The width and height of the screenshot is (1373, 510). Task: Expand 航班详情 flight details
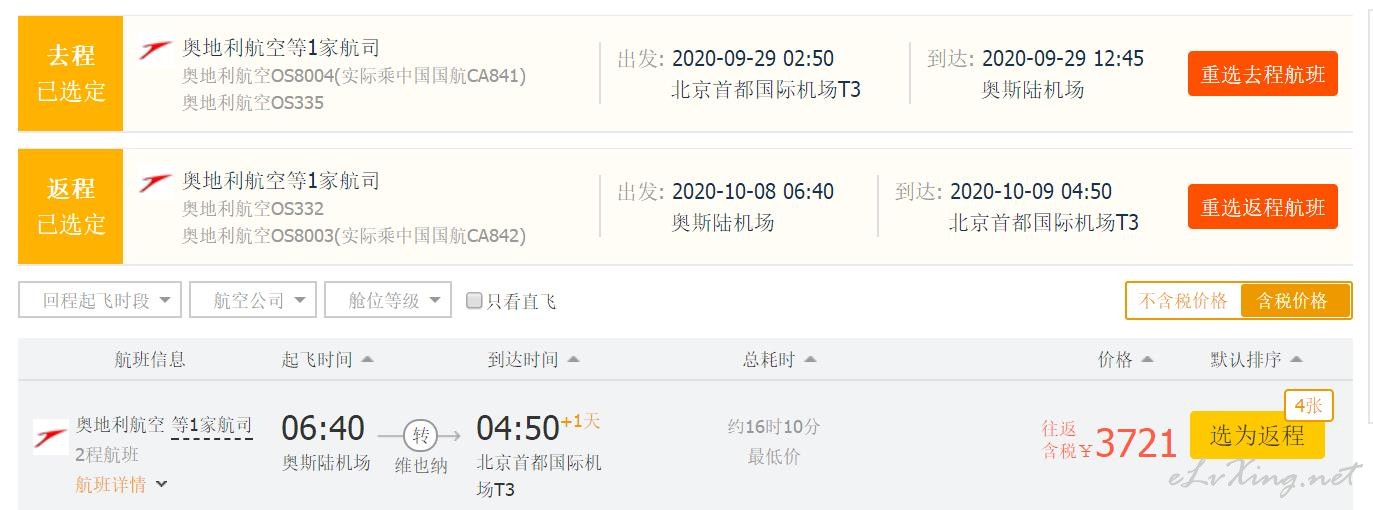(121, 485)
